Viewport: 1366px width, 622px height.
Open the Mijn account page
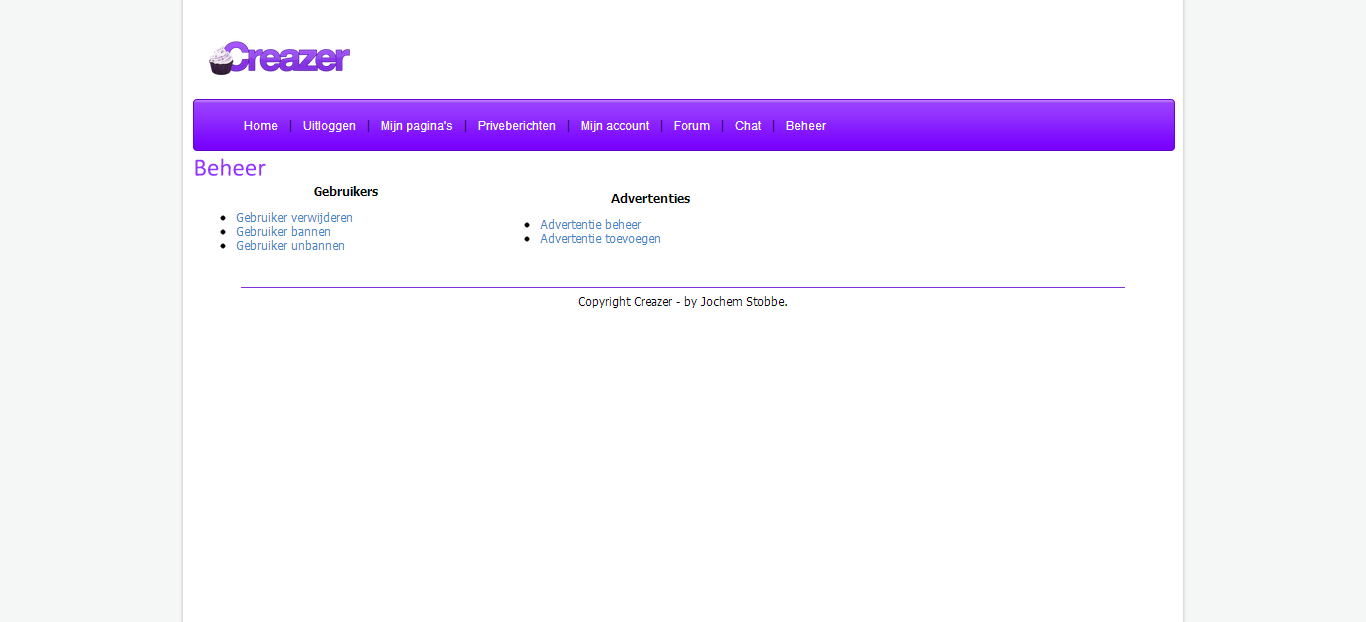pos(615,126)
